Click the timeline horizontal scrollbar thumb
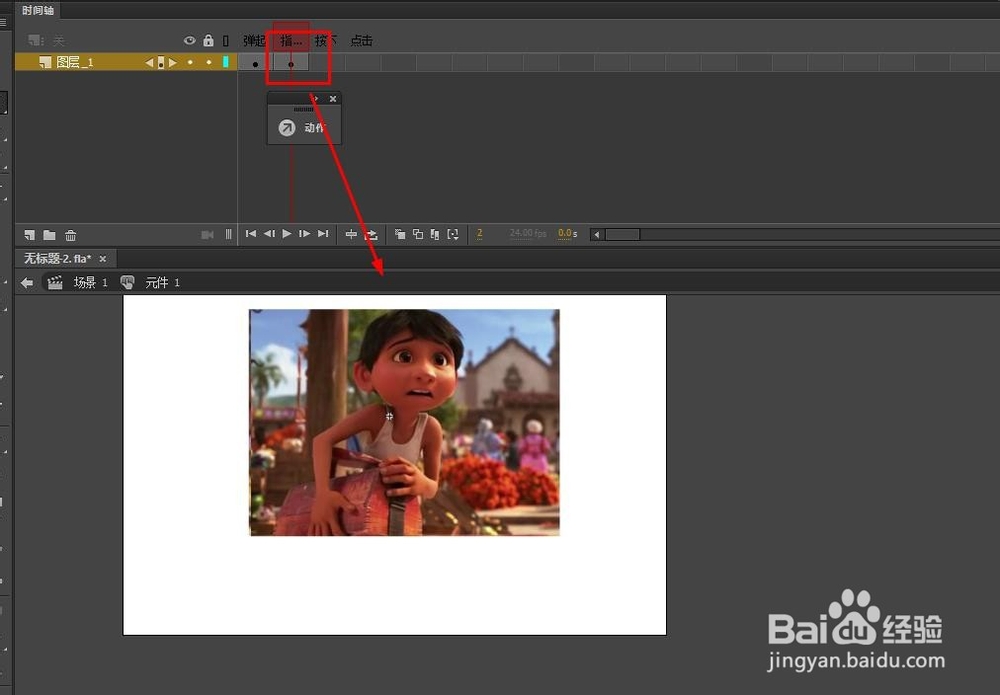The height and width of the screenshot is (695, 1000). click(x=622, y=235)
